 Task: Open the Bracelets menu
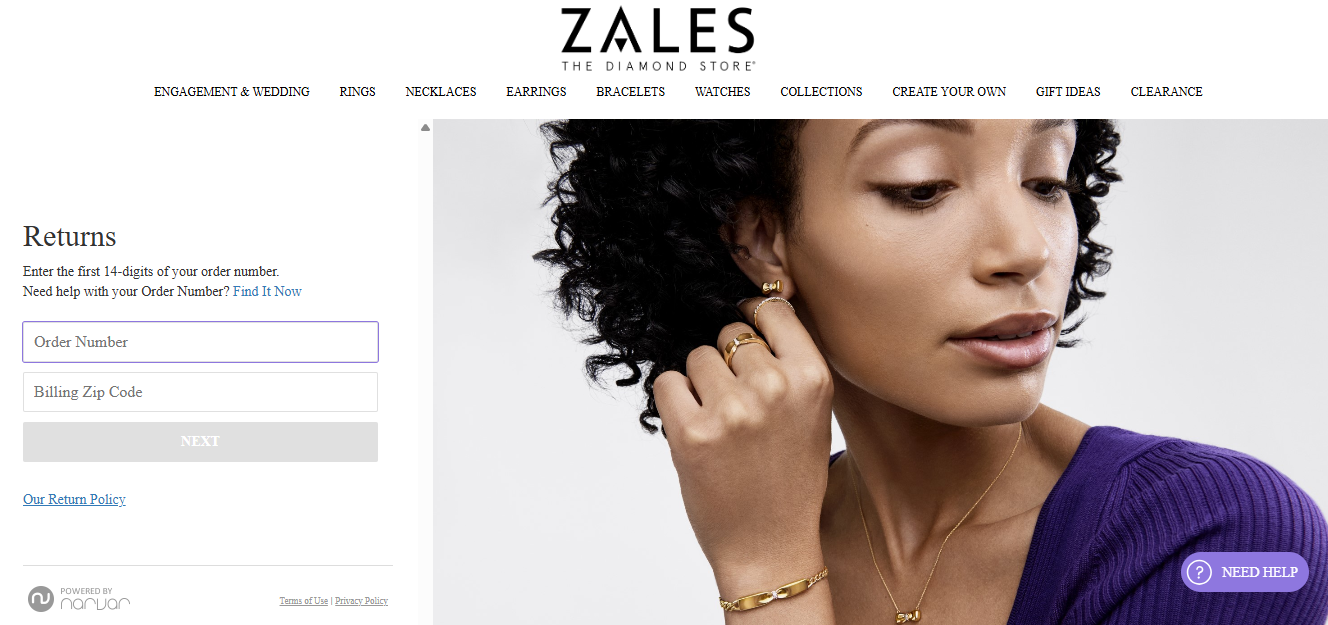[x=631, y=92]
